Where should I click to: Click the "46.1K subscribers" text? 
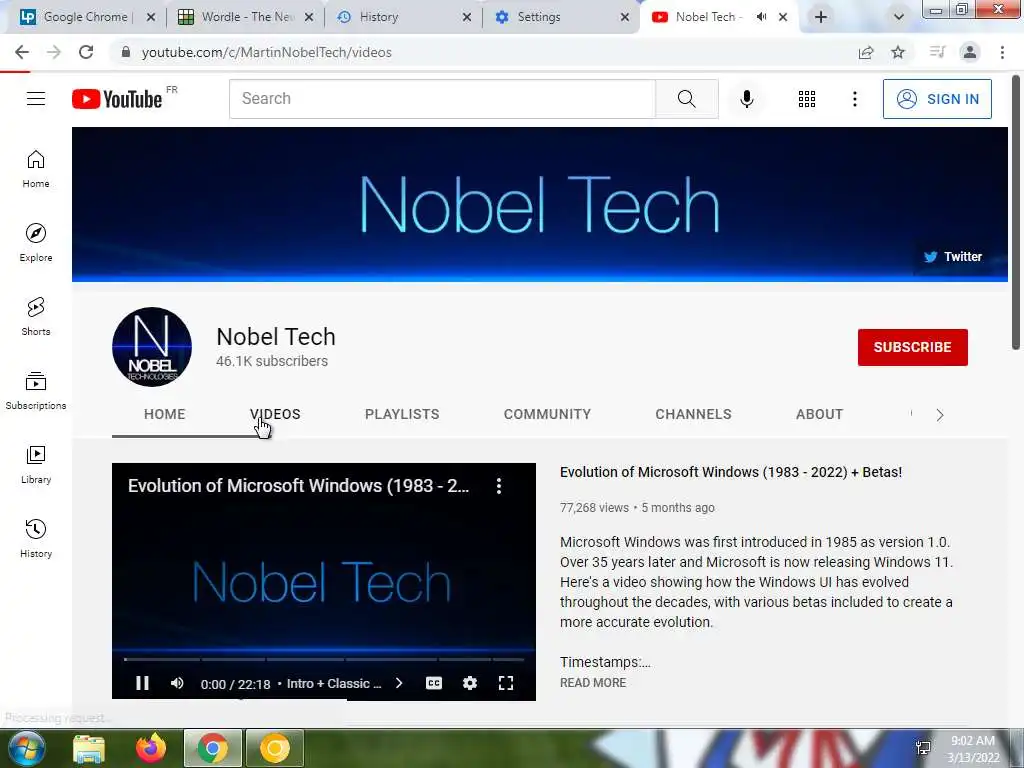point(272,361)
